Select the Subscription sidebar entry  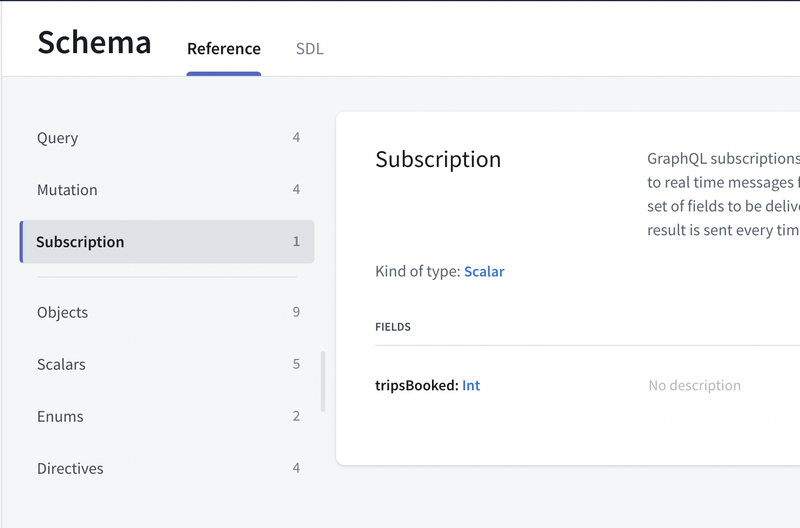click(80, 242)
